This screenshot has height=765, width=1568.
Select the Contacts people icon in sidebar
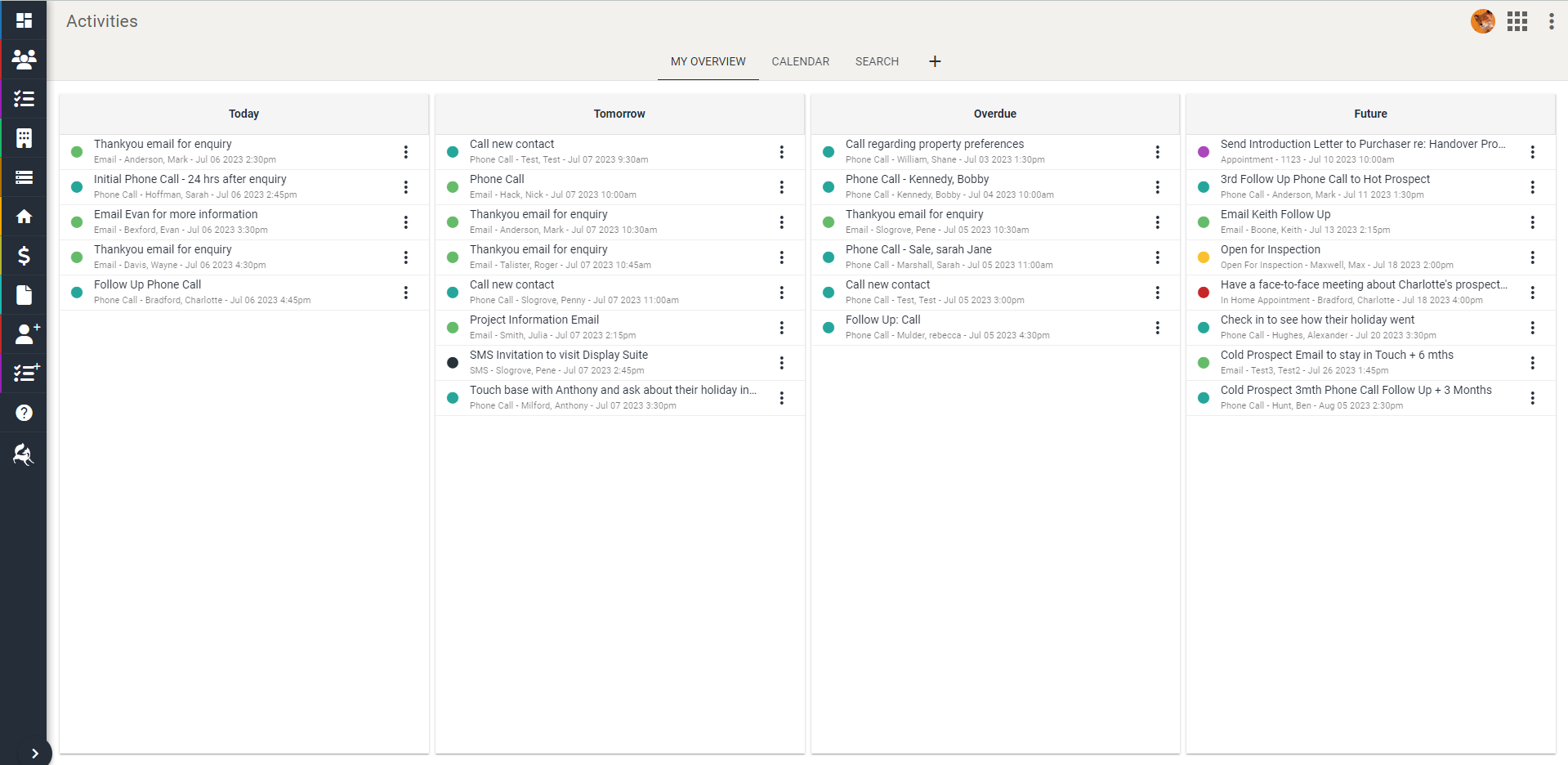[24, 60]
